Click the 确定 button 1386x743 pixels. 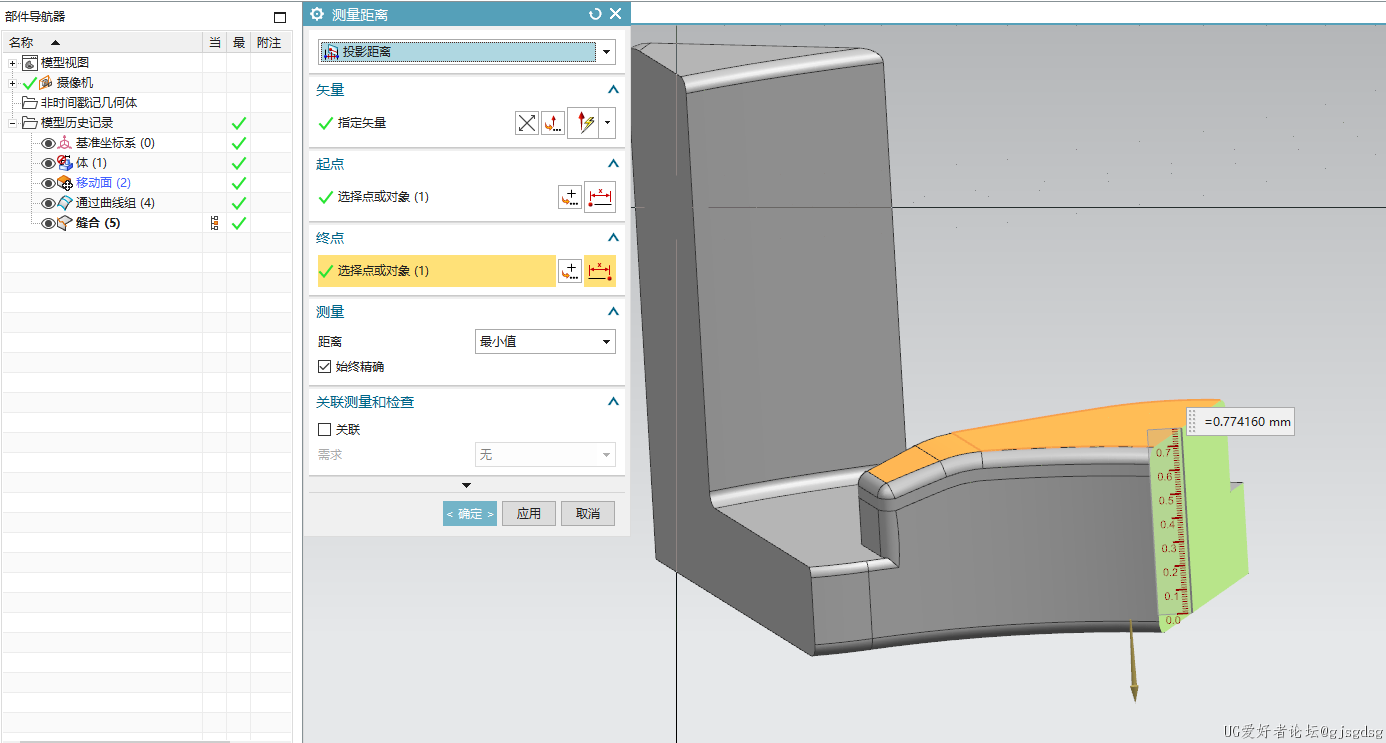(470, 514)
